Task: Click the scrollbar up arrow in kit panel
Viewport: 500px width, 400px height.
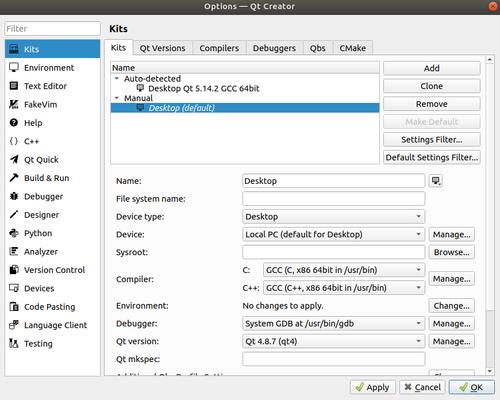Action: pos(489,60)
